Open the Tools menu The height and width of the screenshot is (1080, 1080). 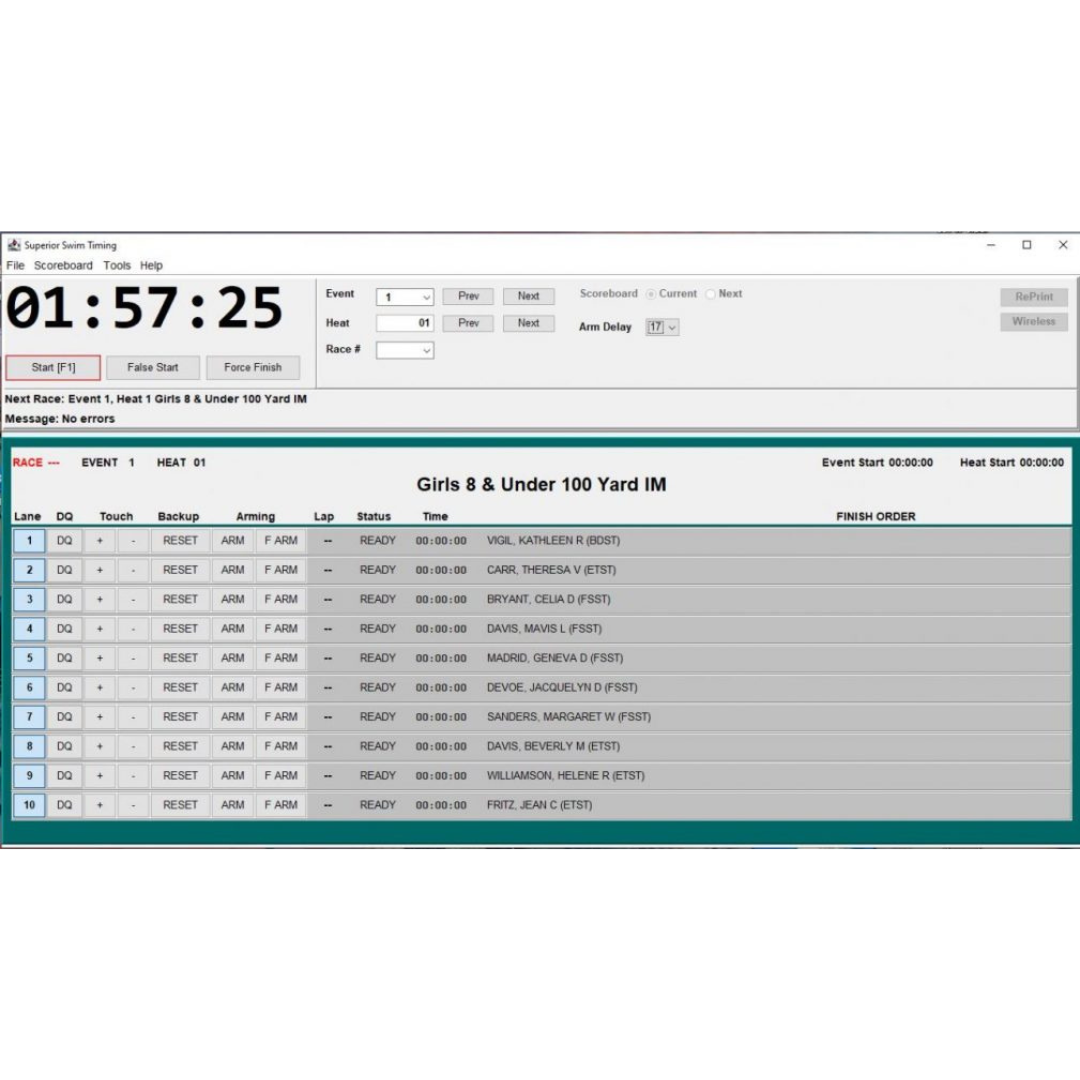117,265
